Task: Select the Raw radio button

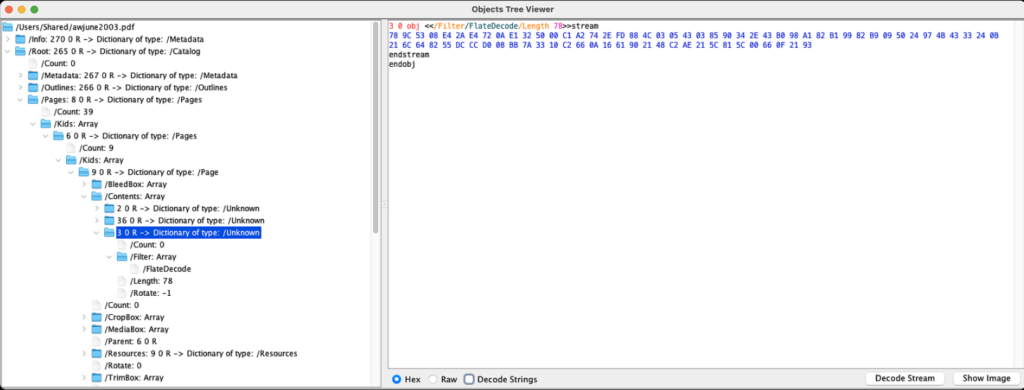Action: coord(432,379)
